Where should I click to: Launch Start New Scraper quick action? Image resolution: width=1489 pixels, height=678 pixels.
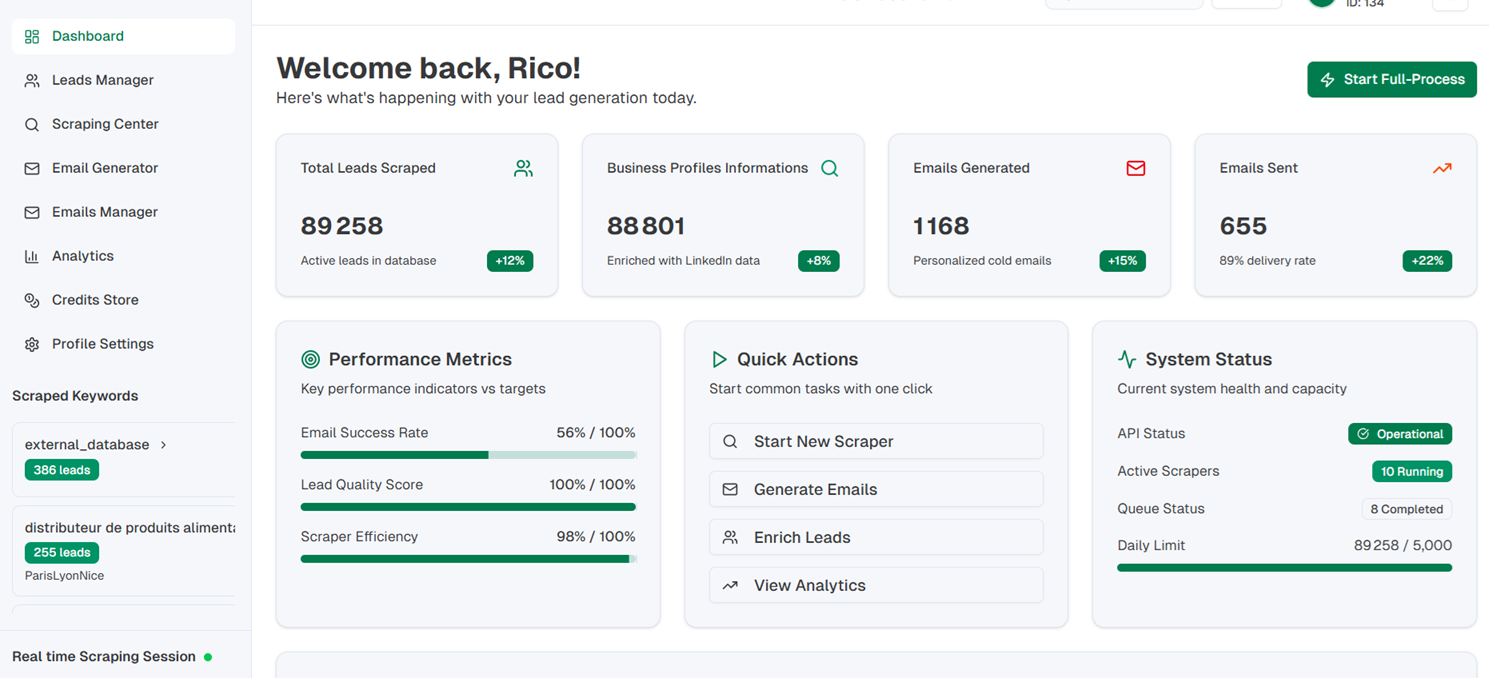tap(876, 441)
